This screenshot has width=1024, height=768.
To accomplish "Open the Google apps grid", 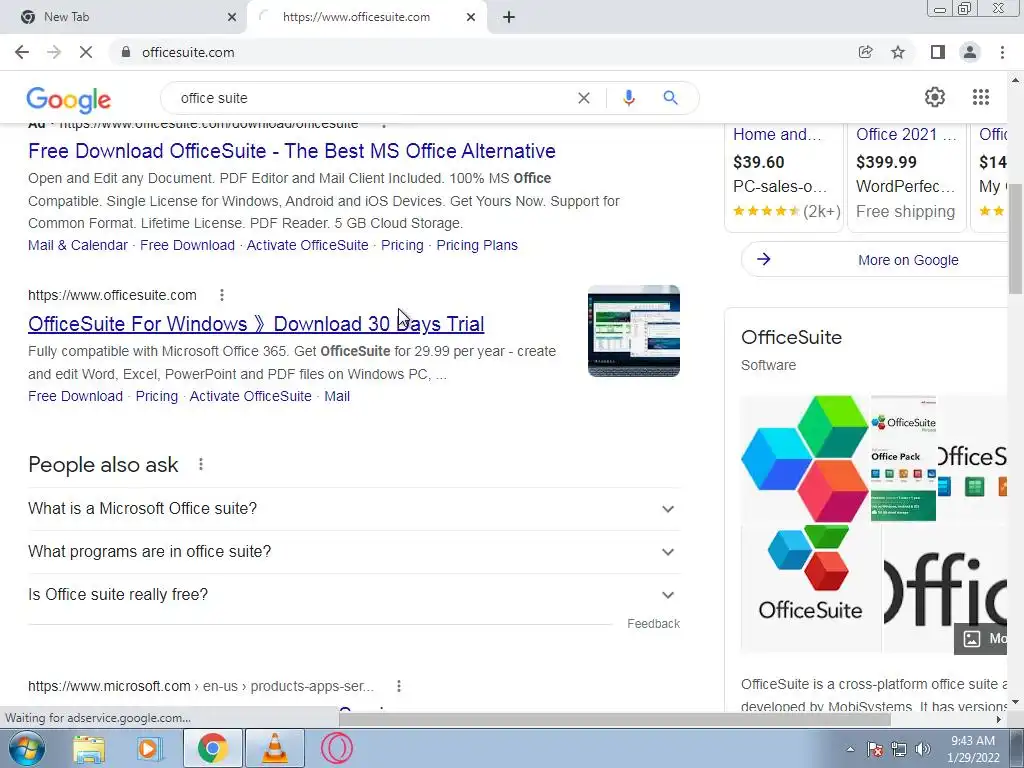I will (x=980, y=97).
